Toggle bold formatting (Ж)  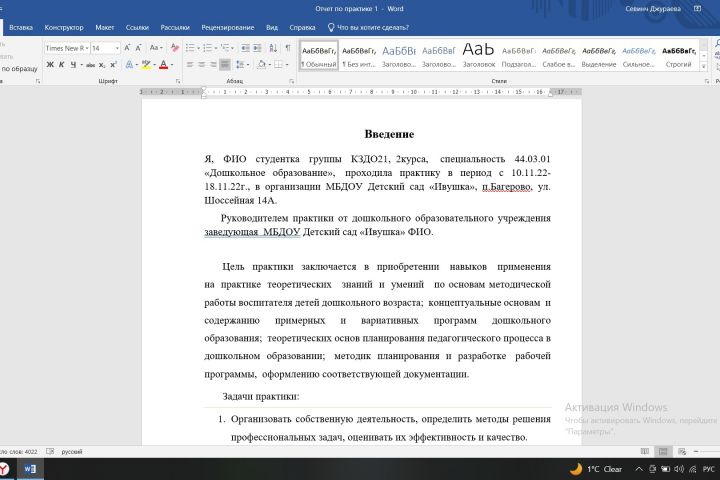50,65
